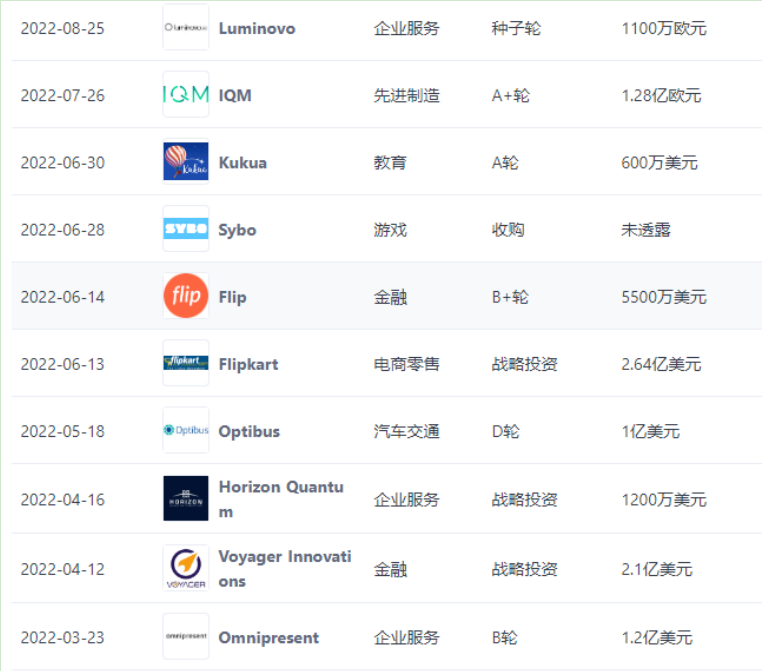Click 企业服务 in the Luminovo row
Viewport: 762px width, 671px height.
click(x=407, y=28)
